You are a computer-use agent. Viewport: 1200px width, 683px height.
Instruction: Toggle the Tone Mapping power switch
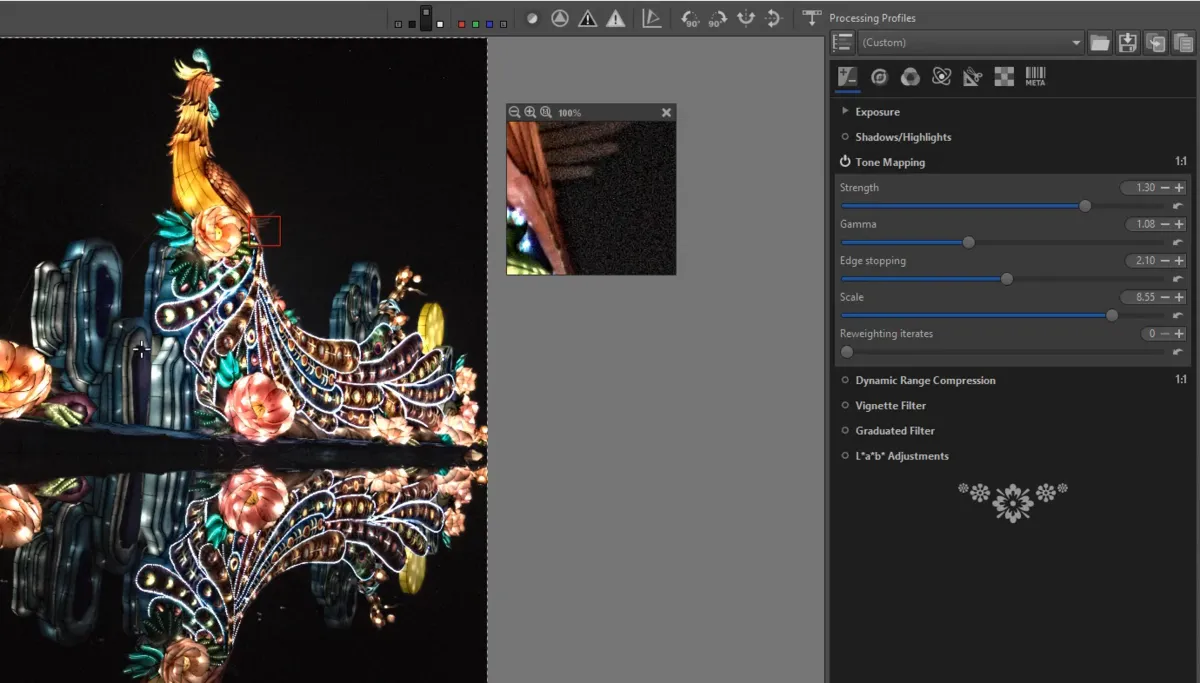click(845, 161)
